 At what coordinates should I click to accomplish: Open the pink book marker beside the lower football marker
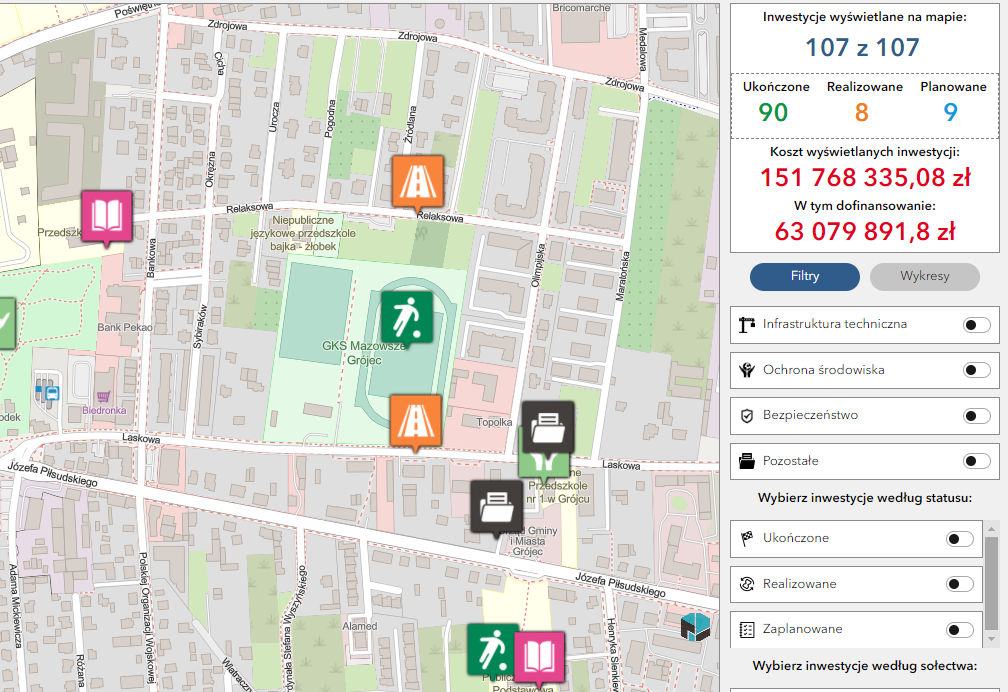click(539, 657)
